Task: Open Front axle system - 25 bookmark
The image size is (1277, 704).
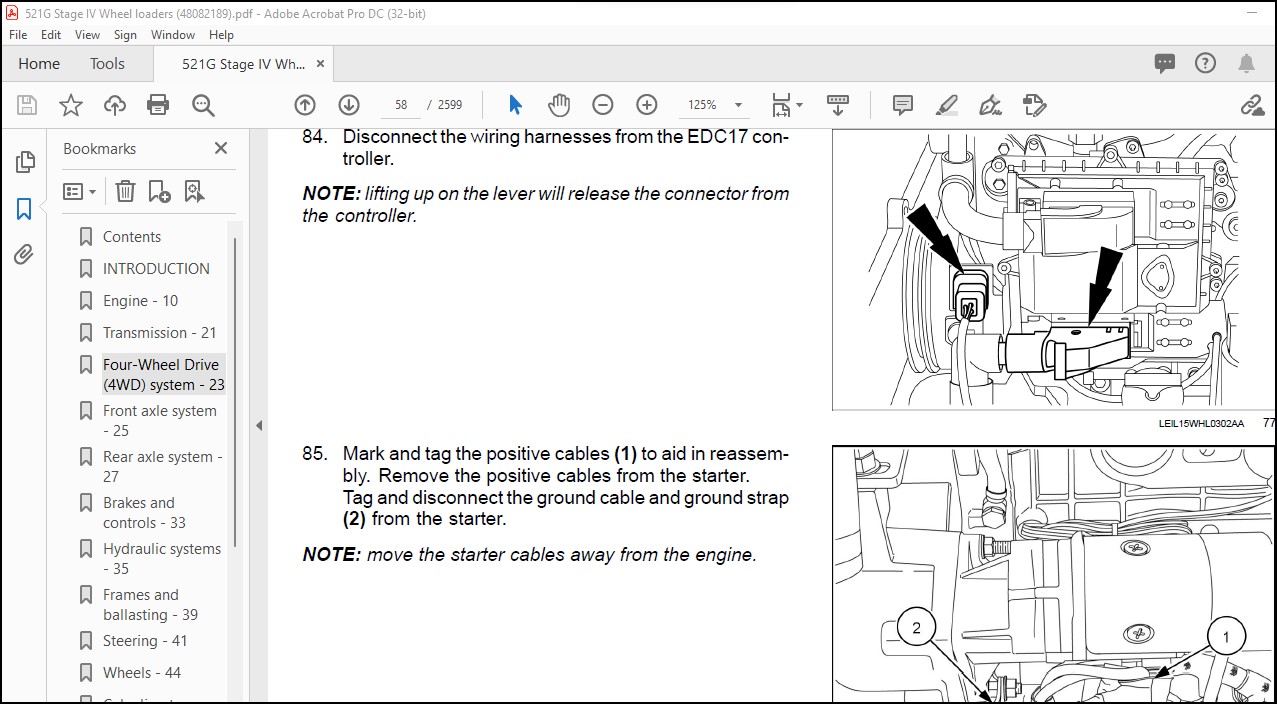Action: 159,421
